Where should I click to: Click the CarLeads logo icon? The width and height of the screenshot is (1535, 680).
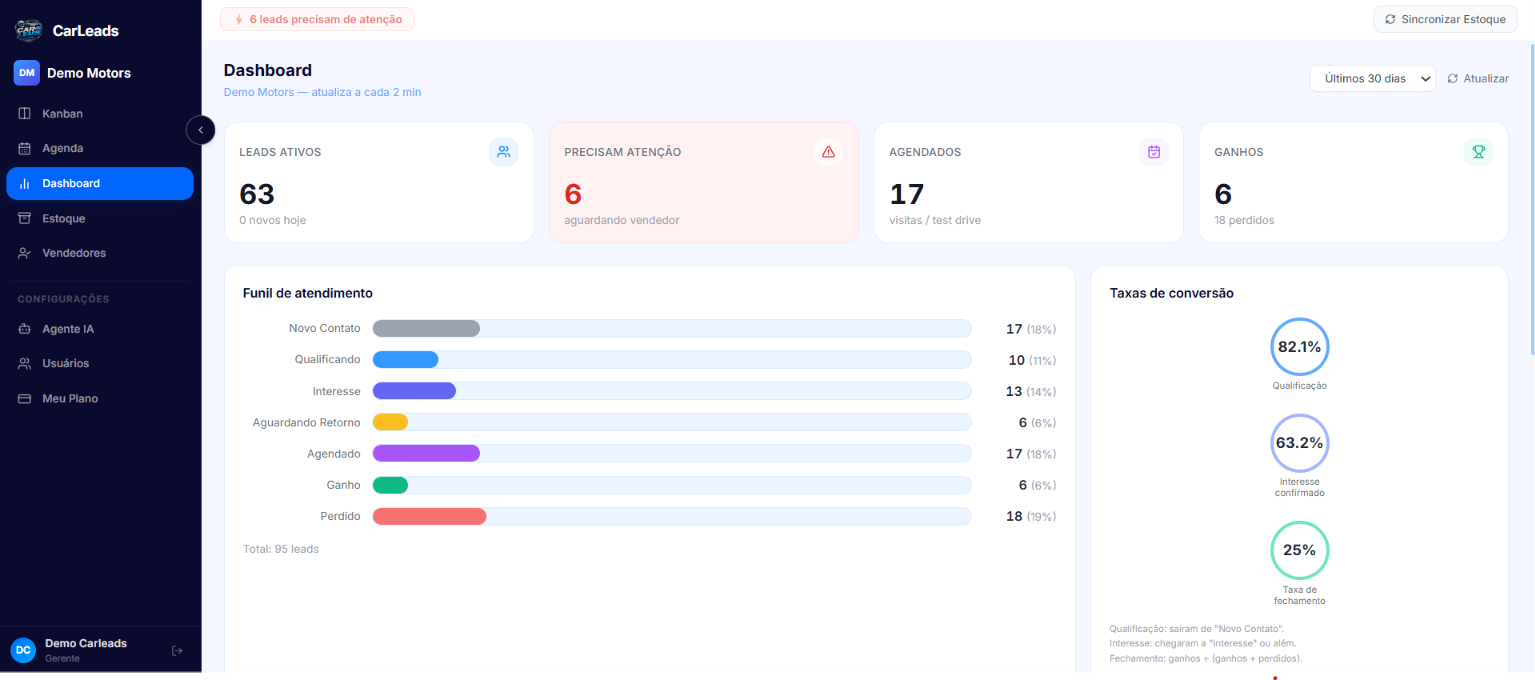pyautogui.click(x=28, y=30)
